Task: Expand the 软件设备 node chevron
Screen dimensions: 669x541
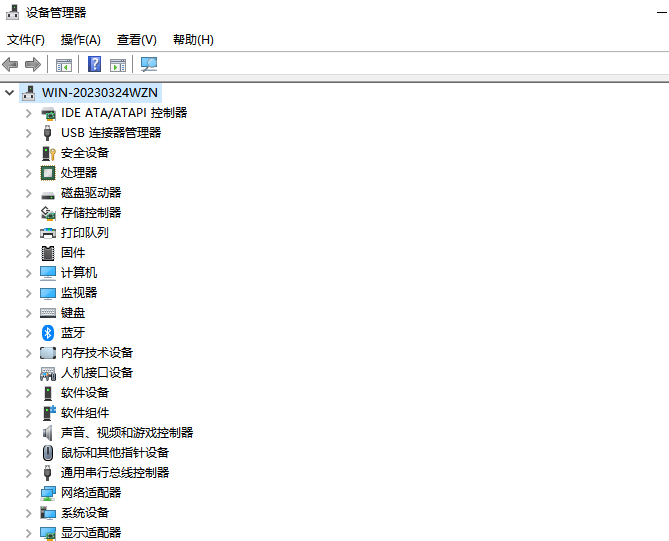Action: pyautogui.click(x=29, y=393)
